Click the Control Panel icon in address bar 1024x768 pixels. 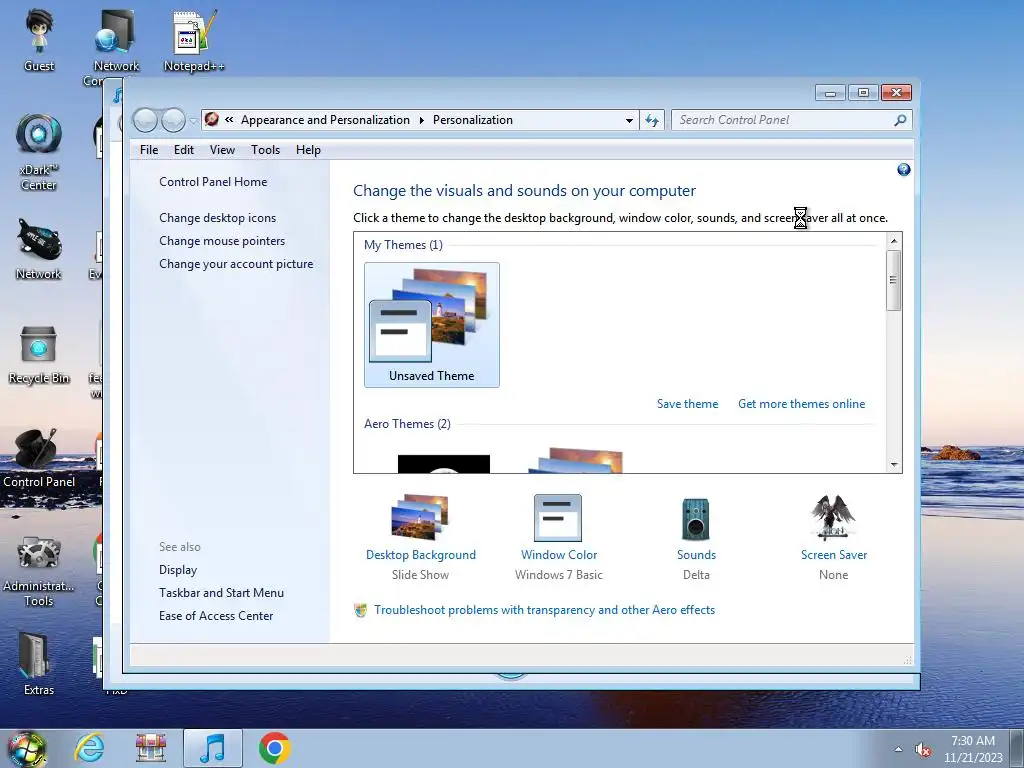(212, 120)
